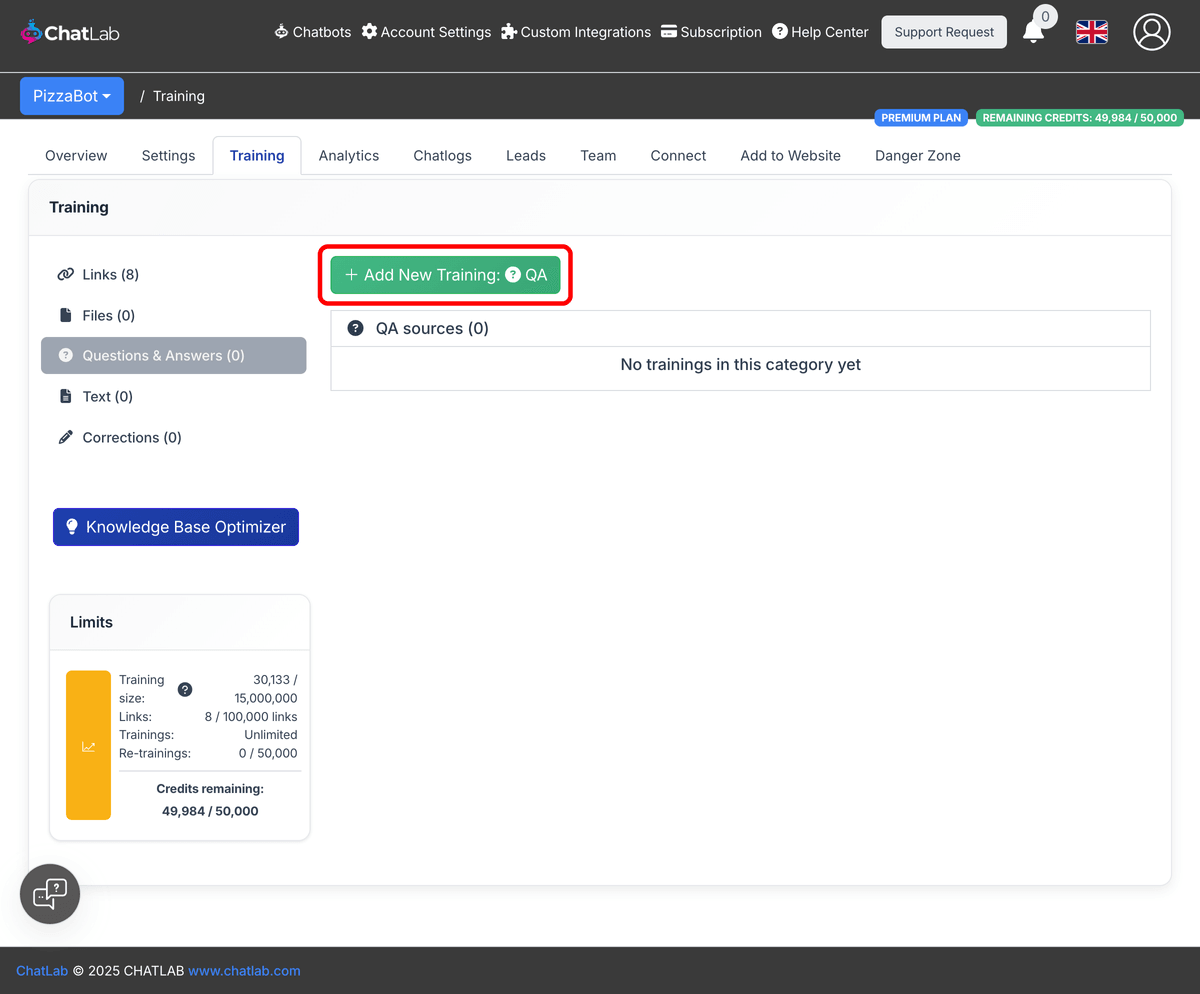Open the Danger Zone tab
The height and width of the screenshot is (994, 1200).
coord(917,155)
